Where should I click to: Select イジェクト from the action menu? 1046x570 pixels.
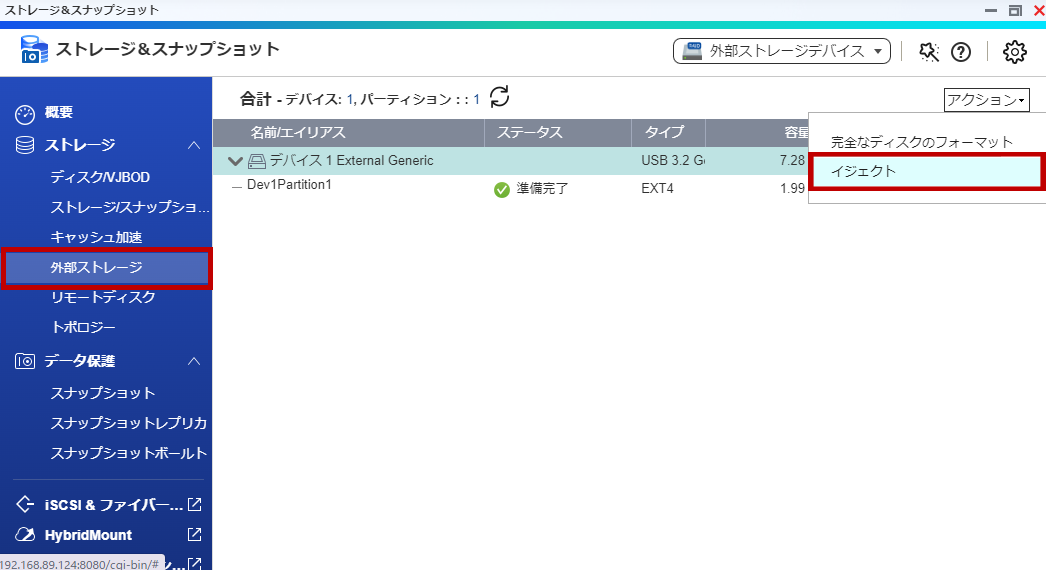(x=925, y=171)
